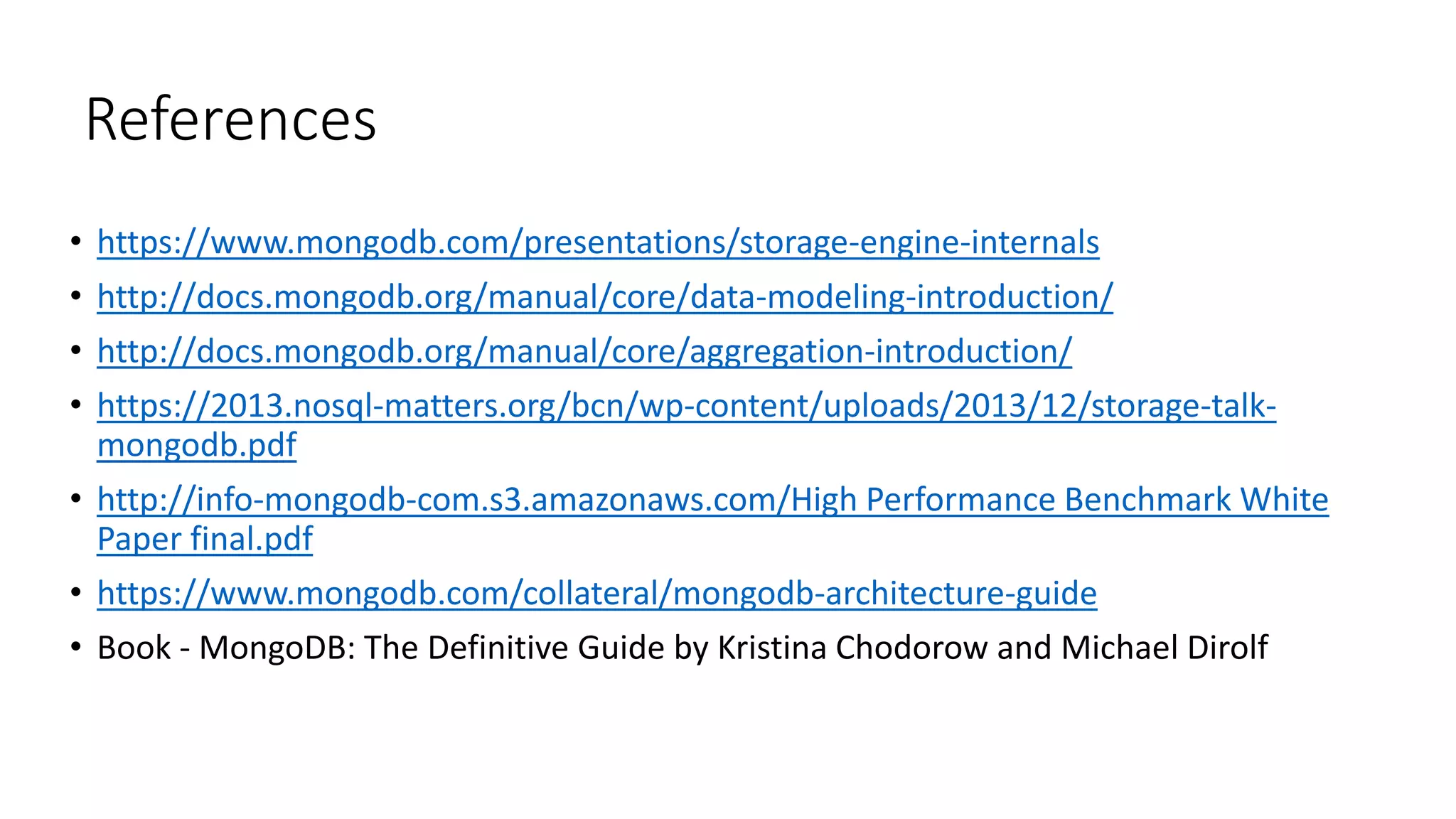
Task: Click the 'References' slide title
Action: tap(231, 119)
